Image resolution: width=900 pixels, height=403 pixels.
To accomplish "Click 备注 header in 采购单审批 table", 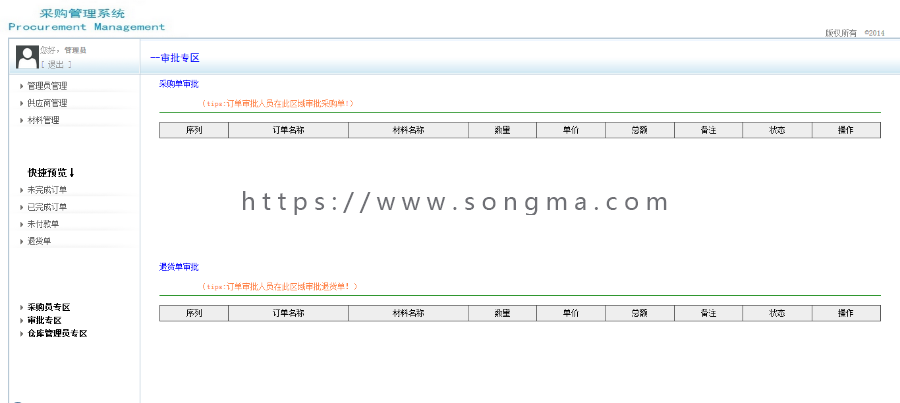I will [x=708, y=130].
